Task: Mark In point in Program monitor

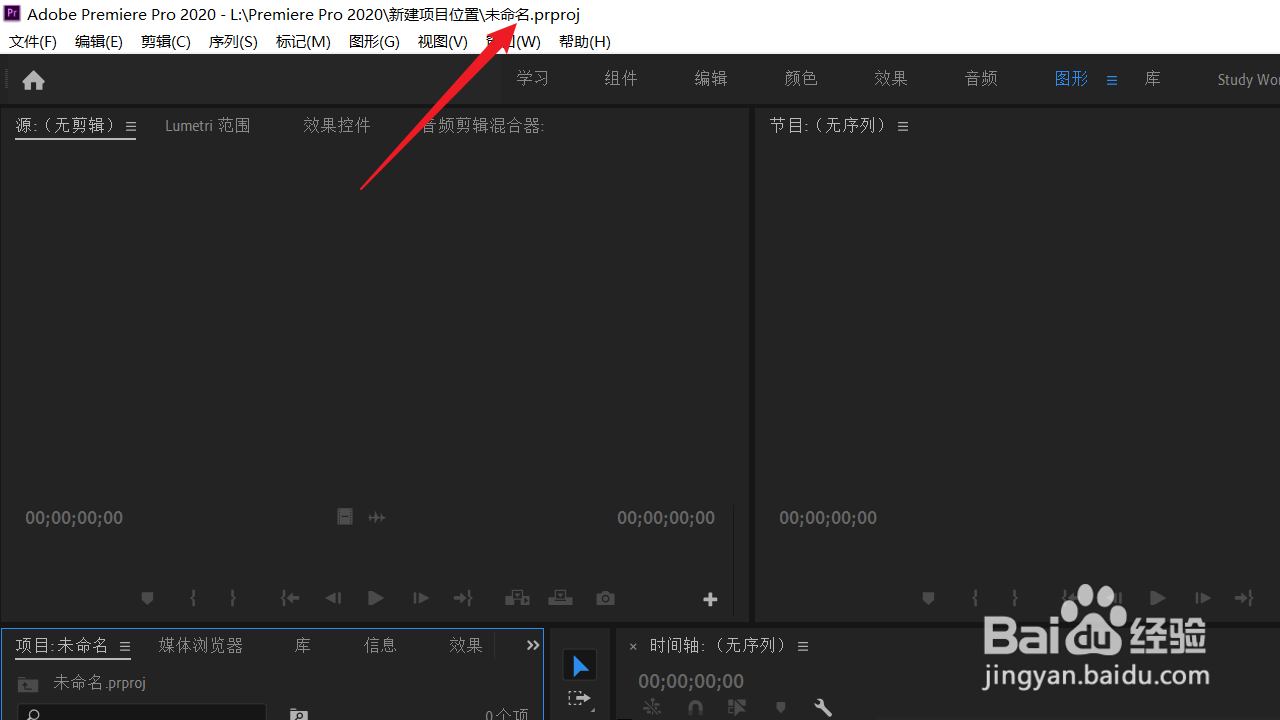Action: [975, 598]
